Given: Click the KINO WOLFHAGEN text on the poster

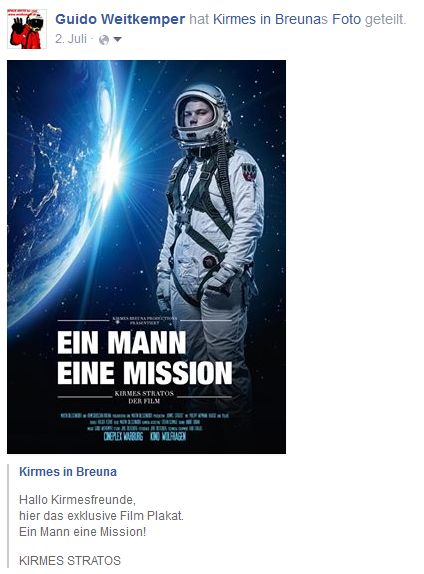Looking at the screenshot, I should 168,436.
